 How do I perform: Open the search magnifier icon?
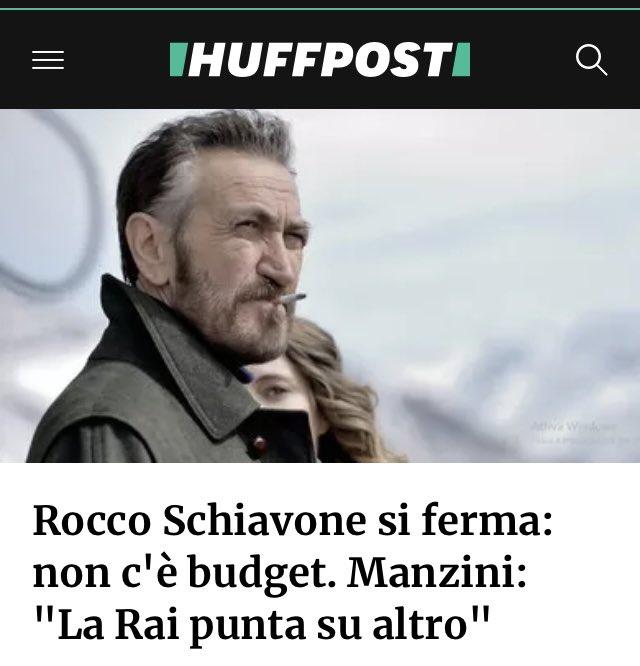tap(591, 59)
